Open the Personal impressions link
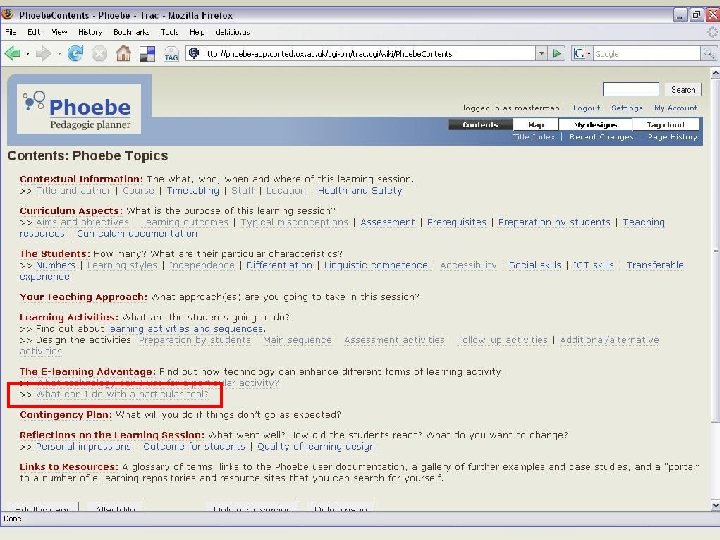This screenshot has height=540, width=720. [83, 446]
